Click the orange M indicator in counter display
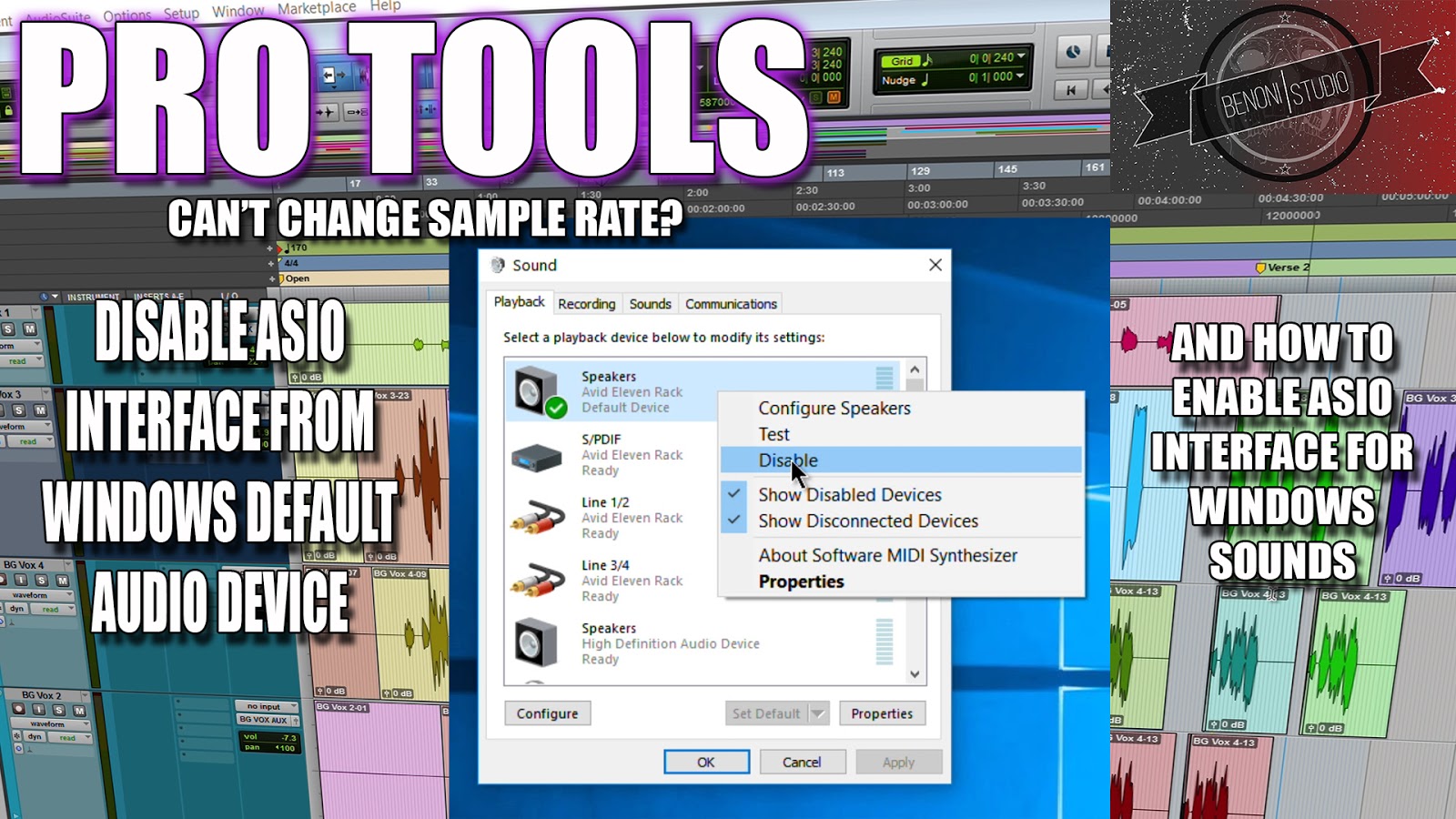Viewport: 1456px width, 819px height. [834, 96]
